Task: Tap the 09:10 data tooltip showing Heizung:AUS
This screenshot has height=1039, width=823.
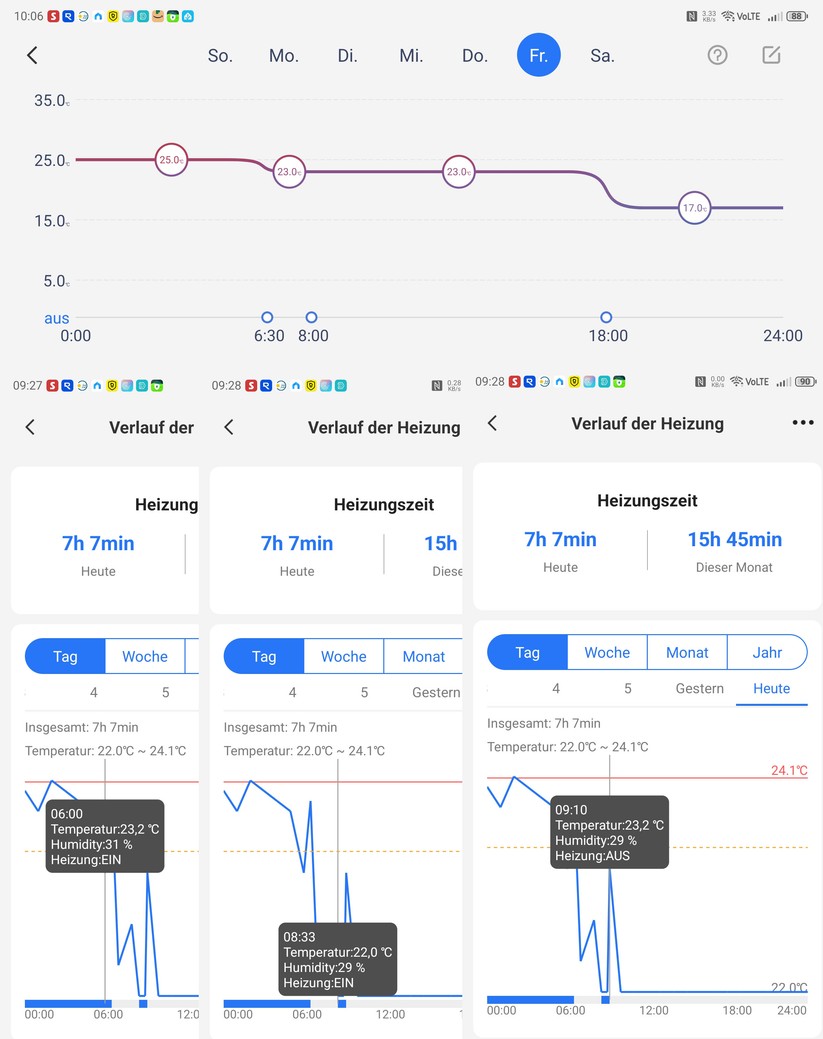Action: [609, 831]
